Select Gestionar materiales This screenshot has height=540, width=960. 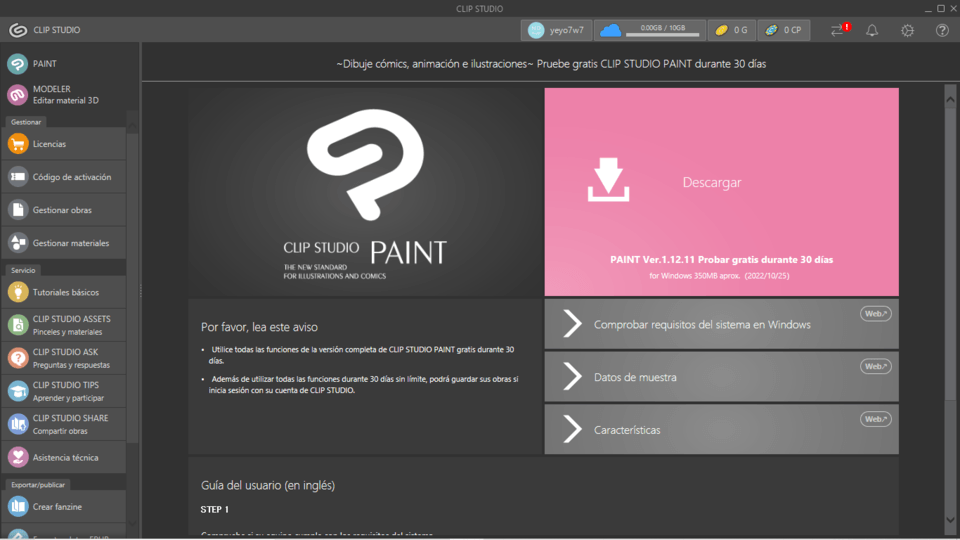64,243
